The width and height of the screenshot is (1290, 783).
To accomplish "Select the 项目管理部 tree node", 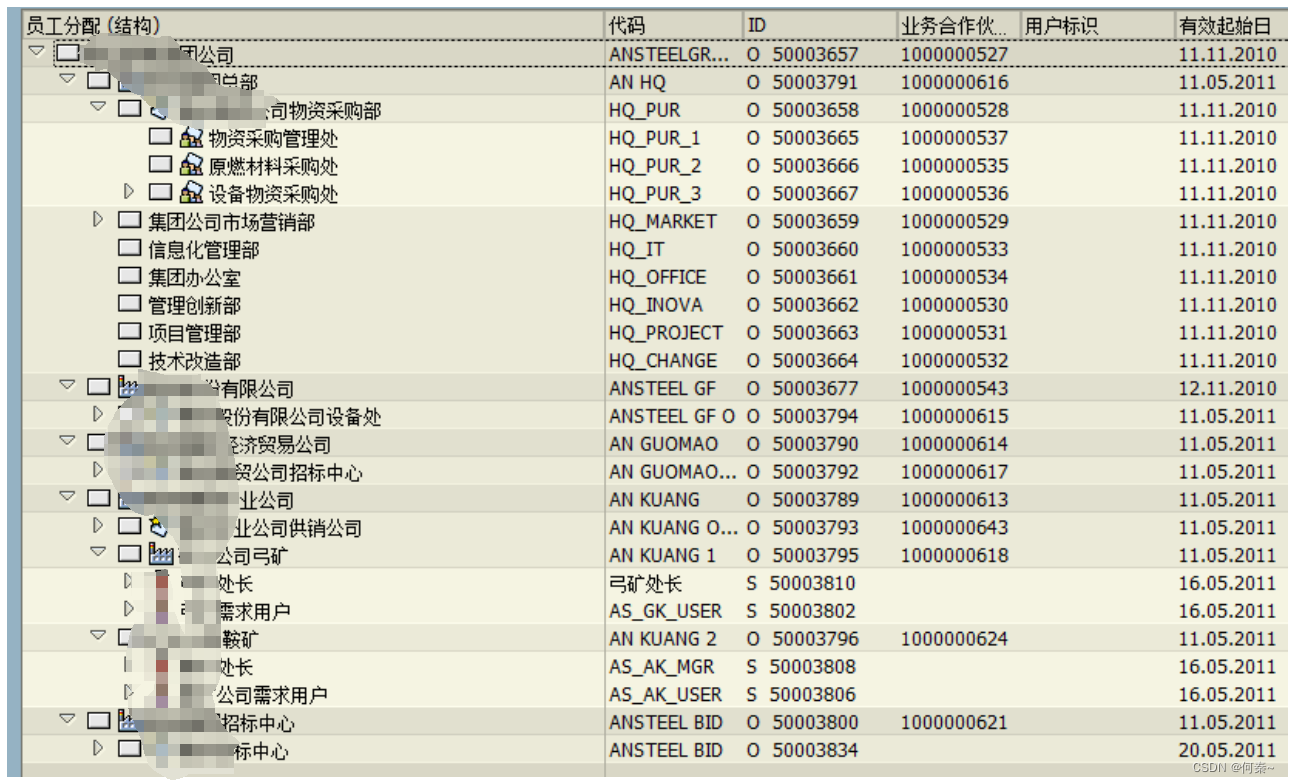I will click(194, 333).
